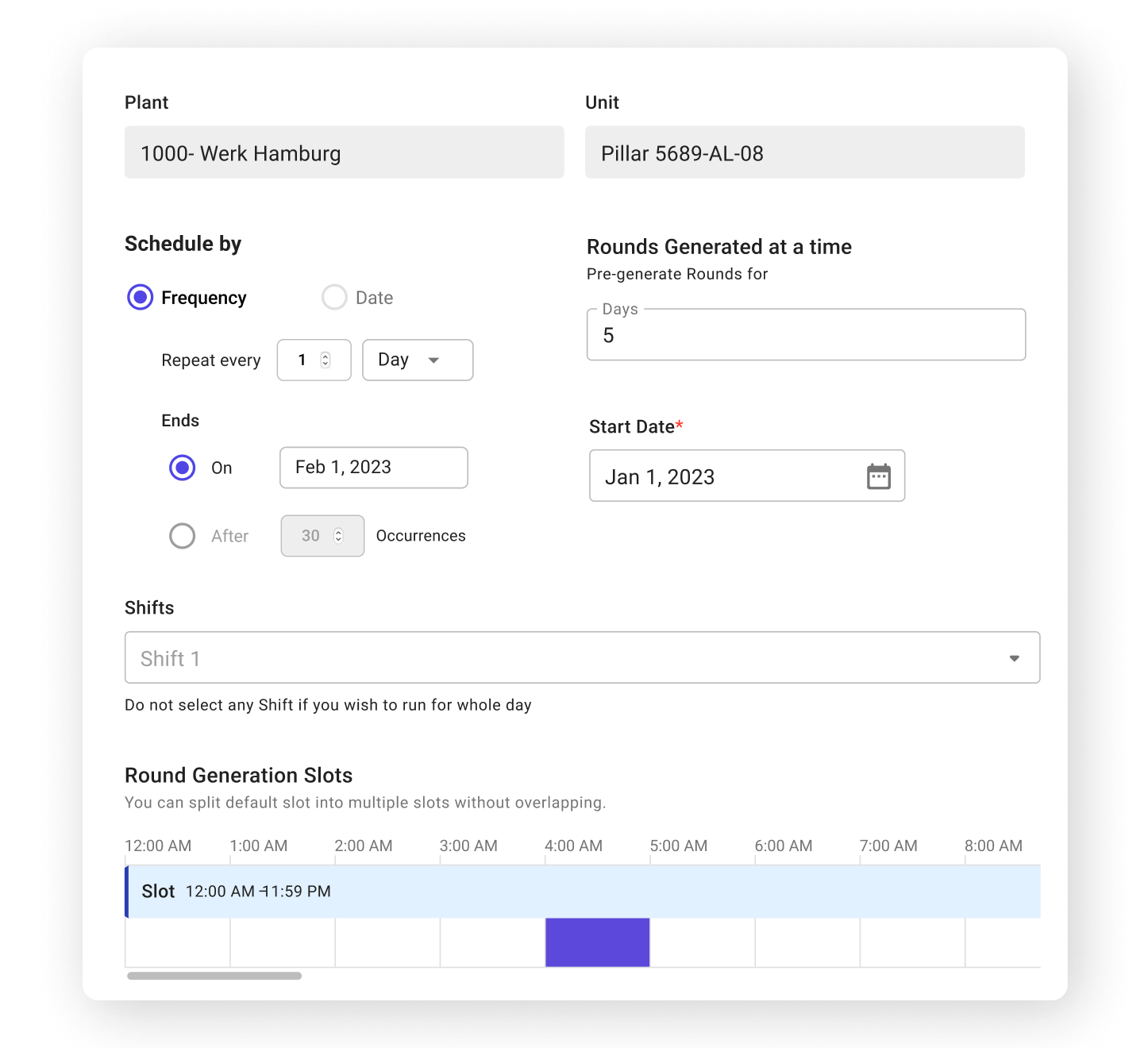This screenshot has height=1048, width=1148.
Task: Select the Date schedule radio button
Action: (334, 298)
